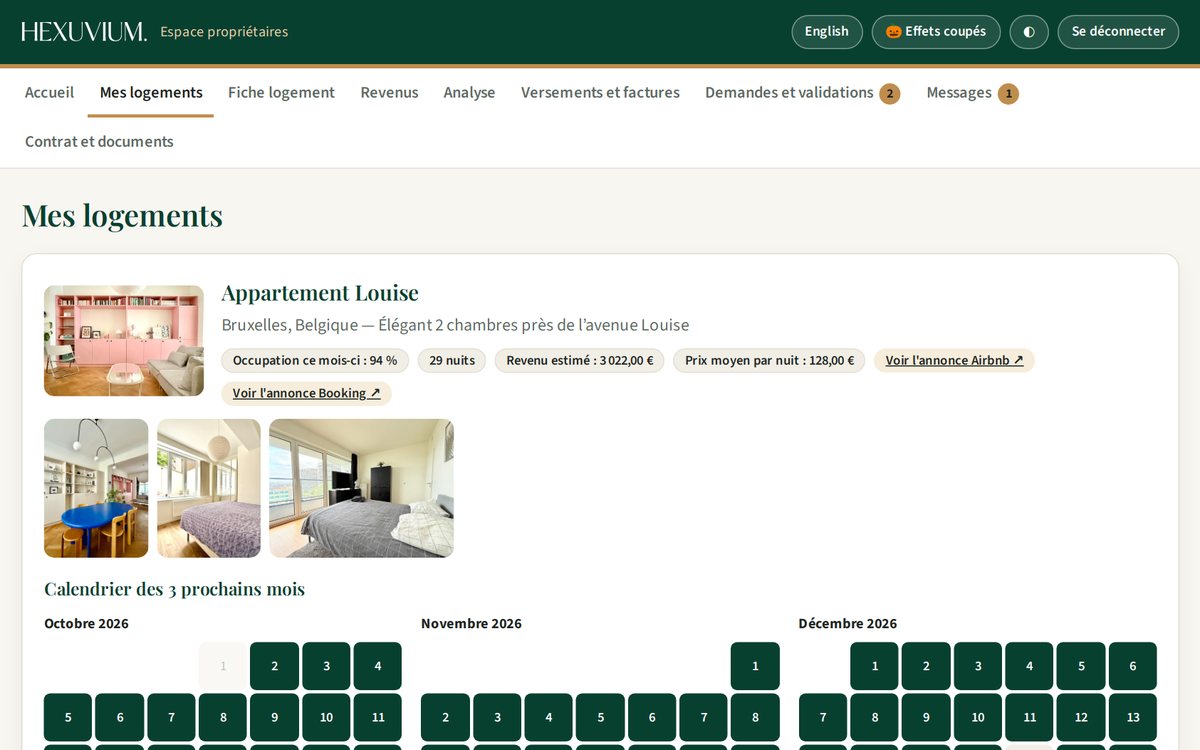The image size is (1200, 750).
Task: Click Se déconnecter button
Action: coord(1118,32)
